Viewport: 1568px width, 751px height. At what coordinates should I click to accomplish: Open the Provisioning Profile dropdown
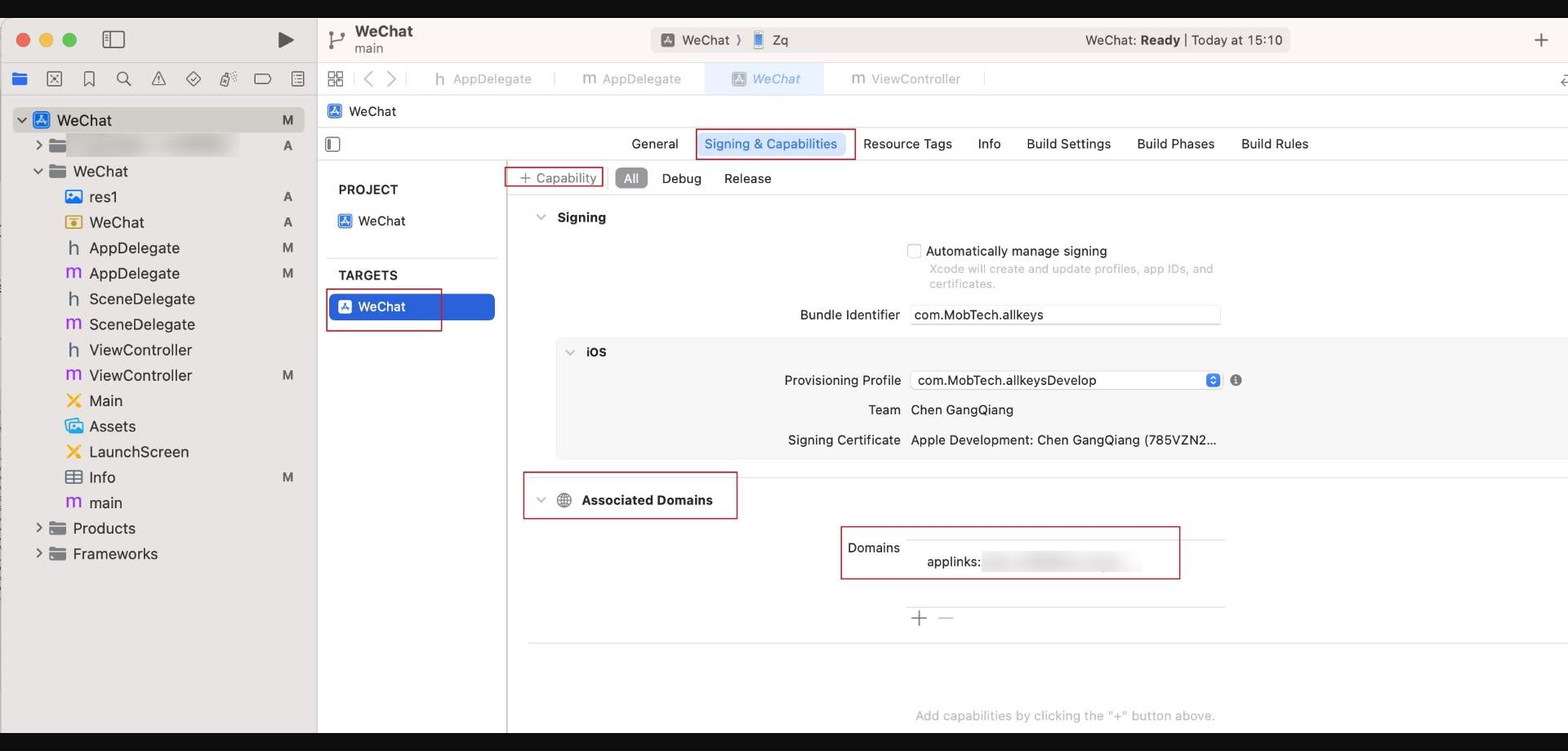click(x=1066, y=380)
